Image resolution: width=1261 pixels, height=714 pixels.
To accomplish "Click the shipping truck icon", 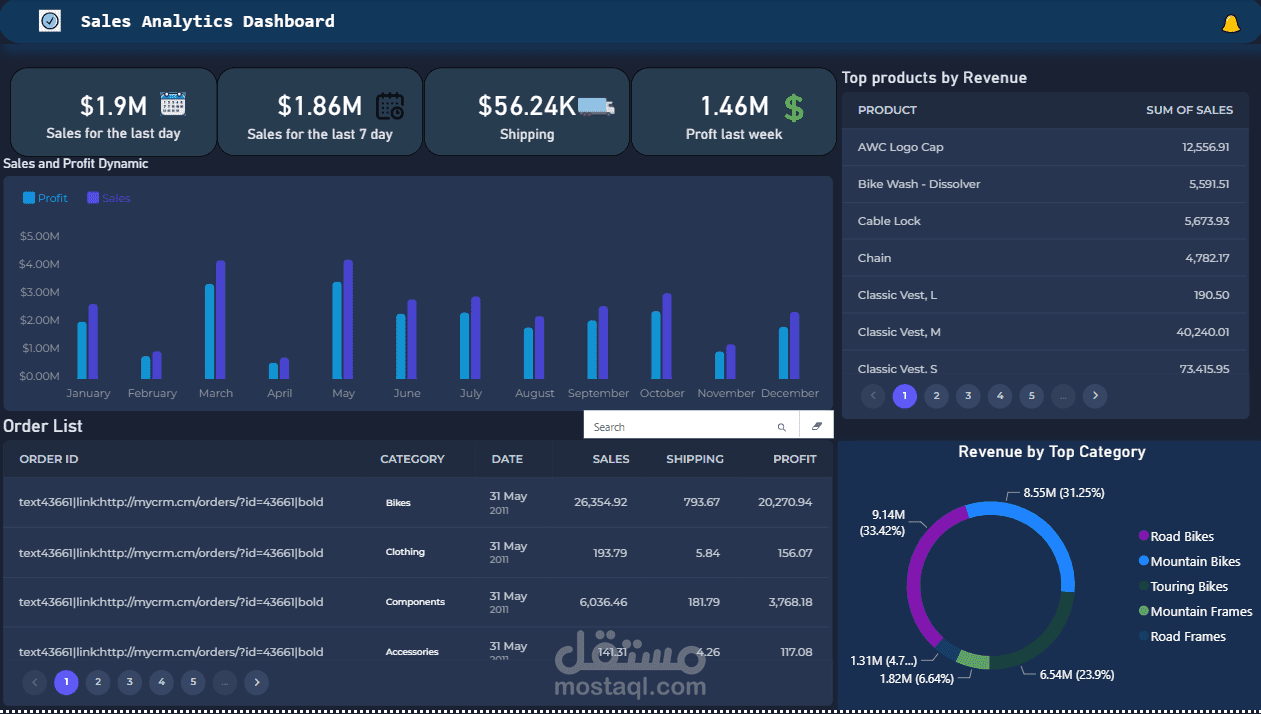I will click(596, 105).
